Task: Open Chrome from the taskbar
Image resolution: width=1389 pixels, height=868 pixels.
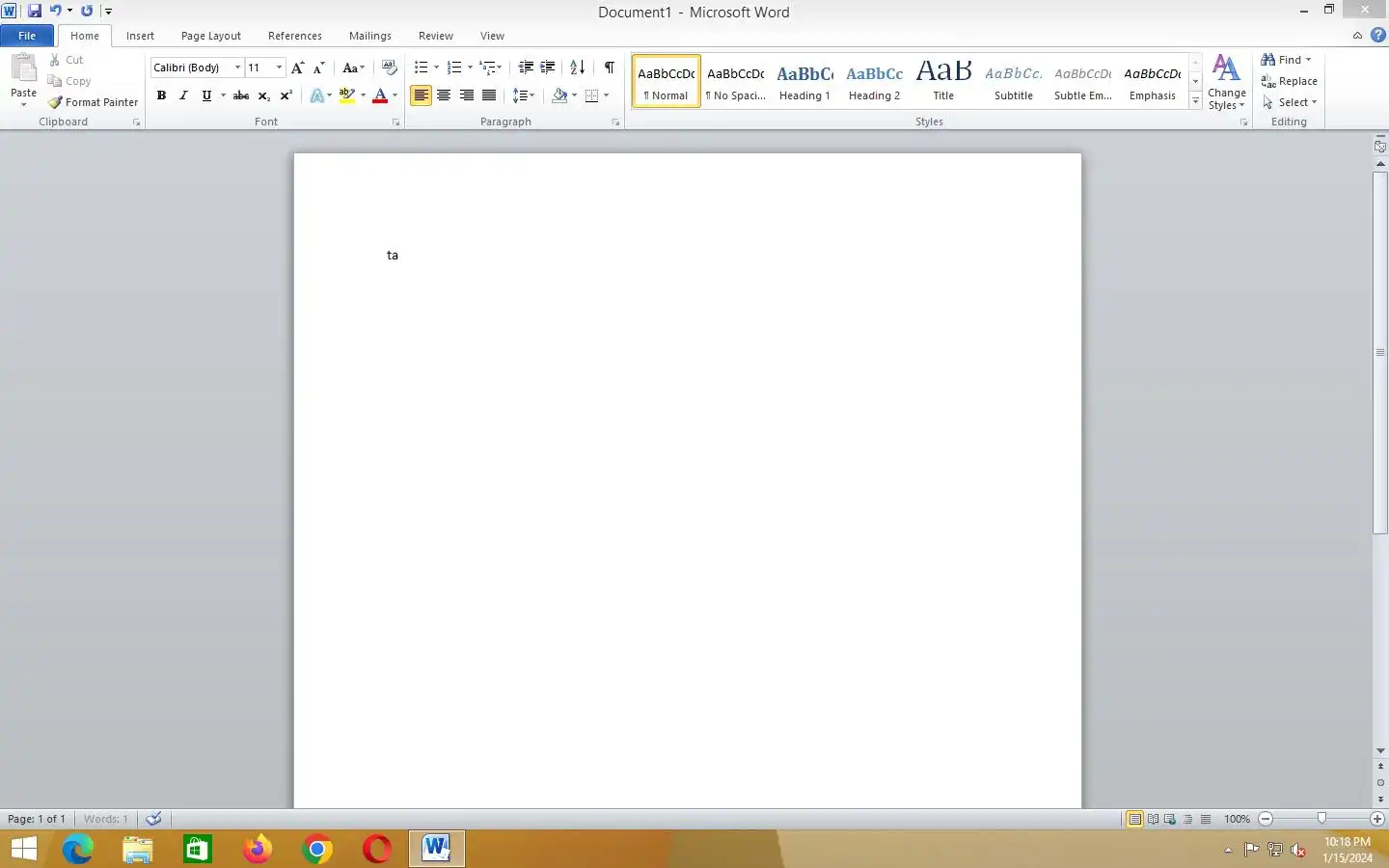Action: click(317, 849)
